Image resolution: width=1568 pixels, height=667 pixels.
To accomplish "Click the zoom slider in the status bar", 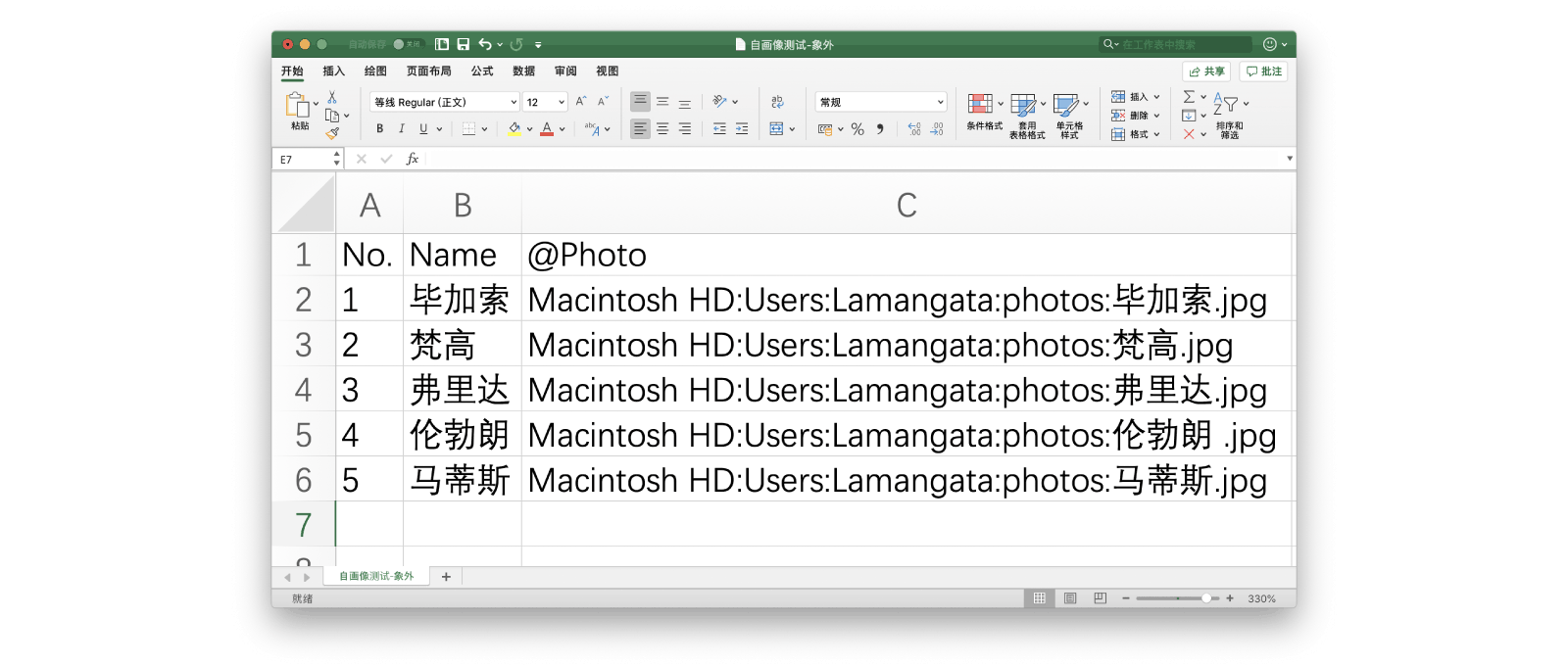I will click(x=1176, y=598).
